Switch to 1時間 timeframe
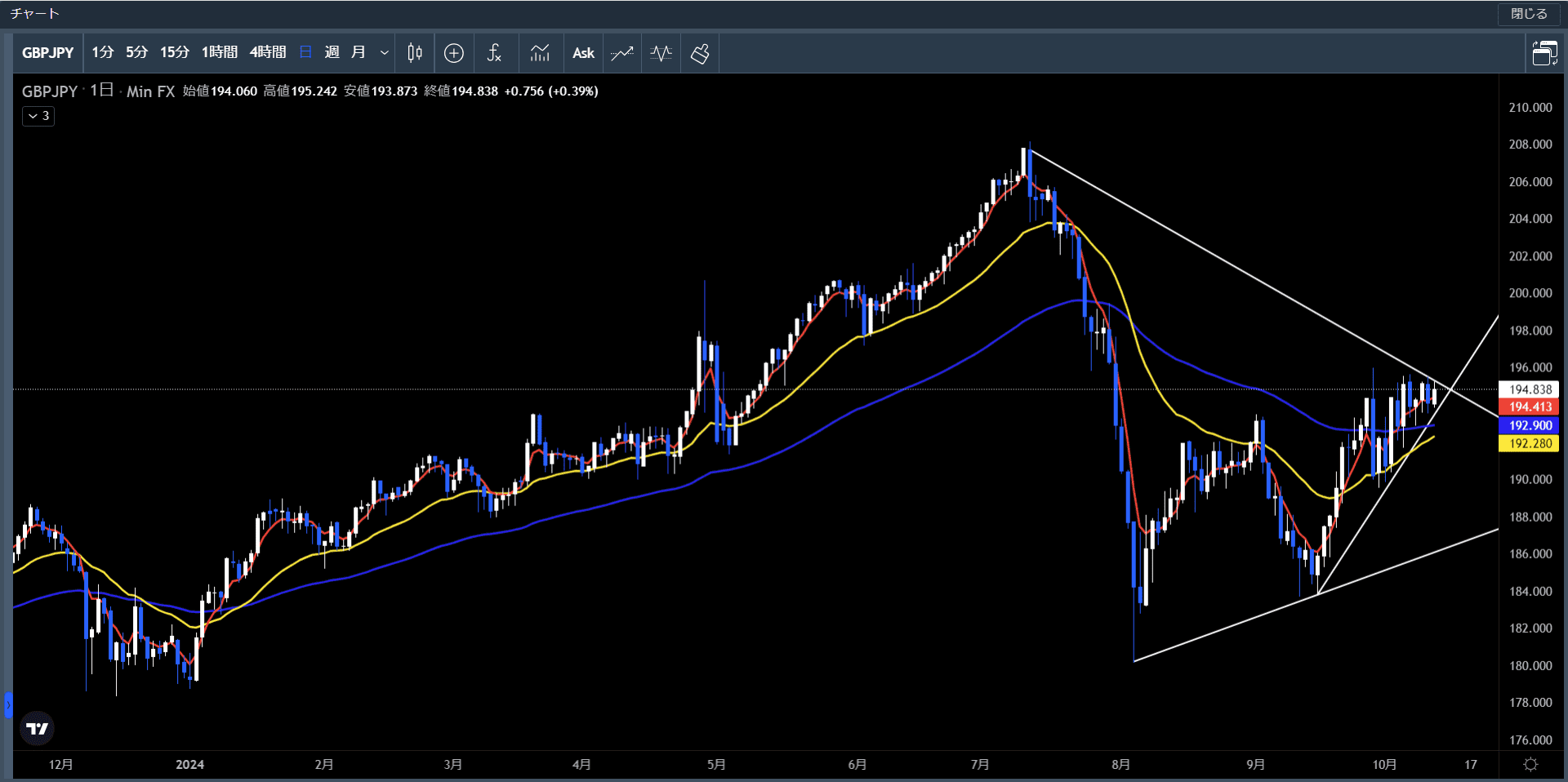 tap(220, 52)
